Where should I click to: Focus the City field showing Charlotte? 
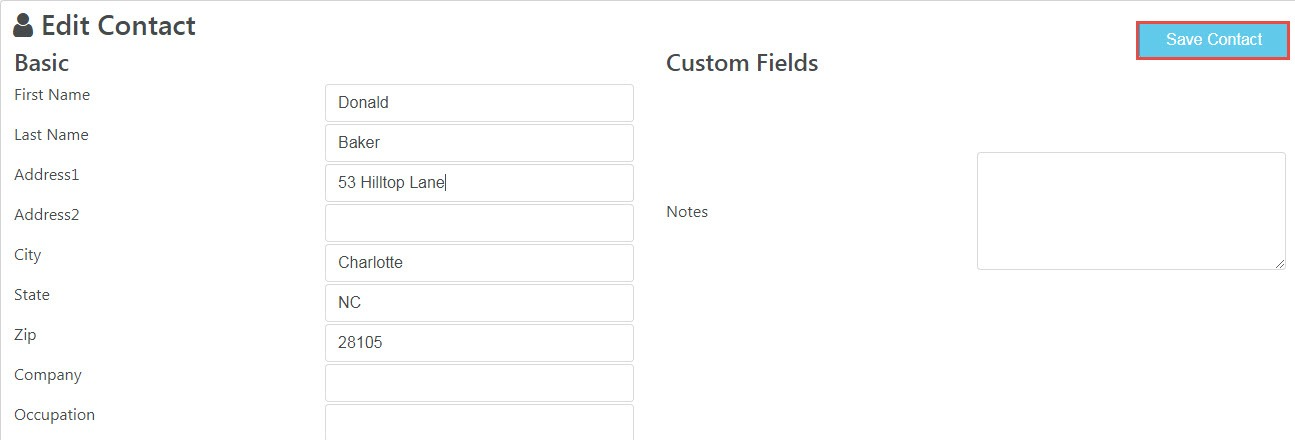pos(479,263)
